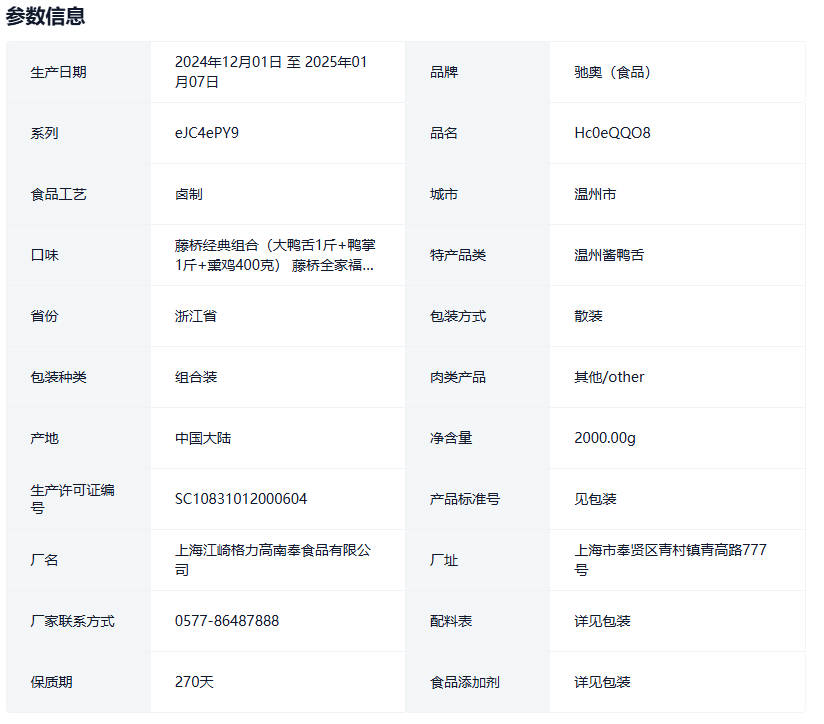Select the 温州酱鸭舌 specialty category value

pyautogui.click(x=609, y=255)
